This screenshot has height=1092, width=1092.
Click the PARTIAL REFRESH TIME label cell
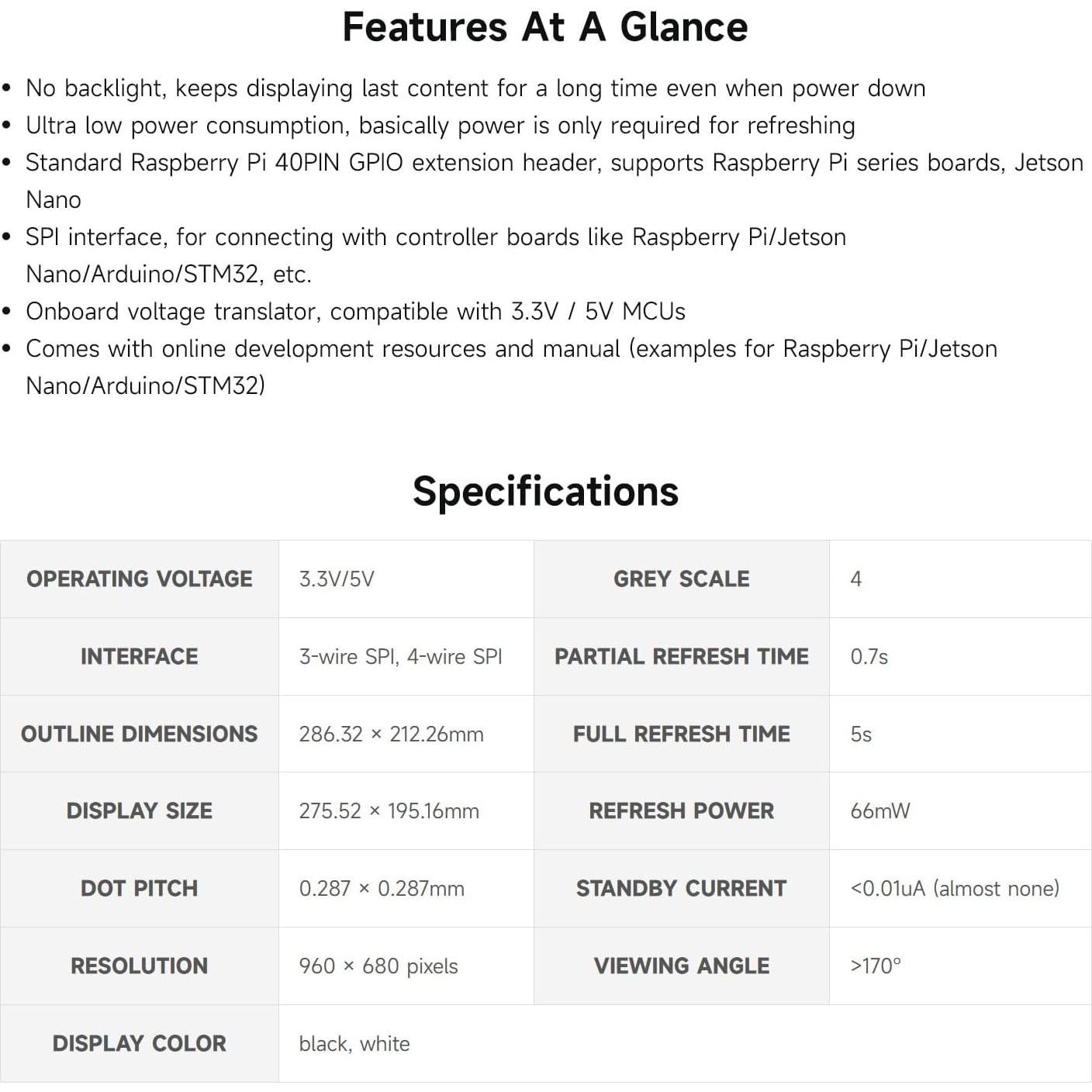click(681, 657)
